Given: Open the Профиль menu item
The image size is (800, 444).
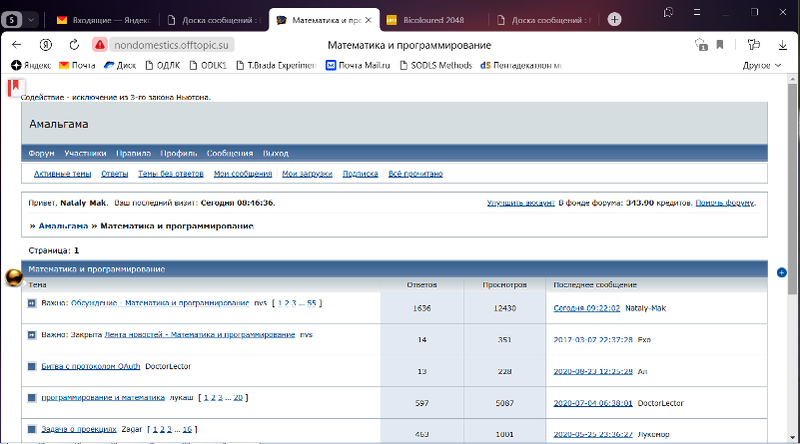Looking at the screenshot, I should pyautogui.click(x=179, y=153).
